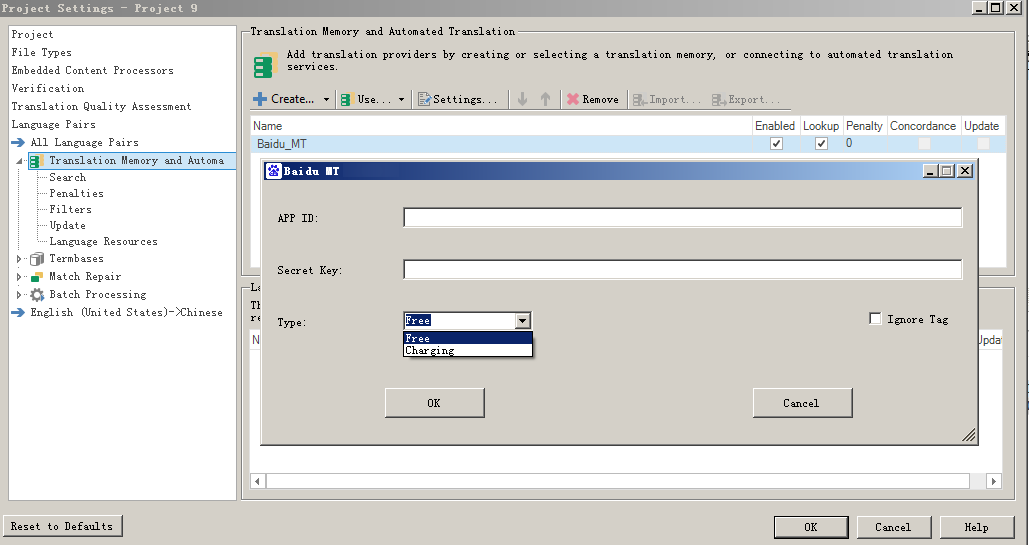This screenshot has height=545, width=1029.
Task: Click the Translation Memory node icon
Action: point(37,160)
